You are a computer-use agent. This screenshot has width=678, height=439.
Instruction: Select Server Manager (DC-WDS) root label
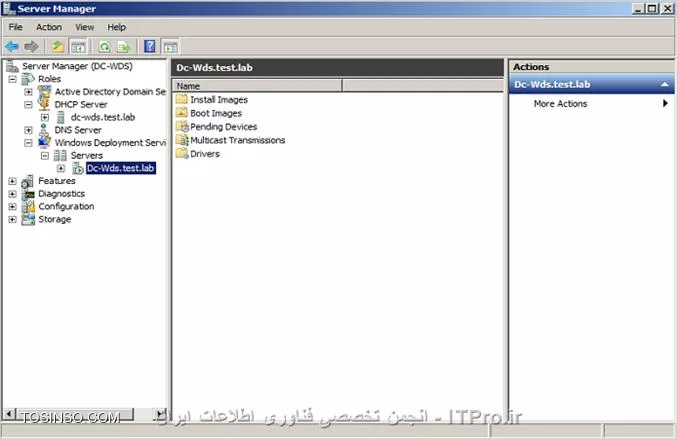[77, 66]
